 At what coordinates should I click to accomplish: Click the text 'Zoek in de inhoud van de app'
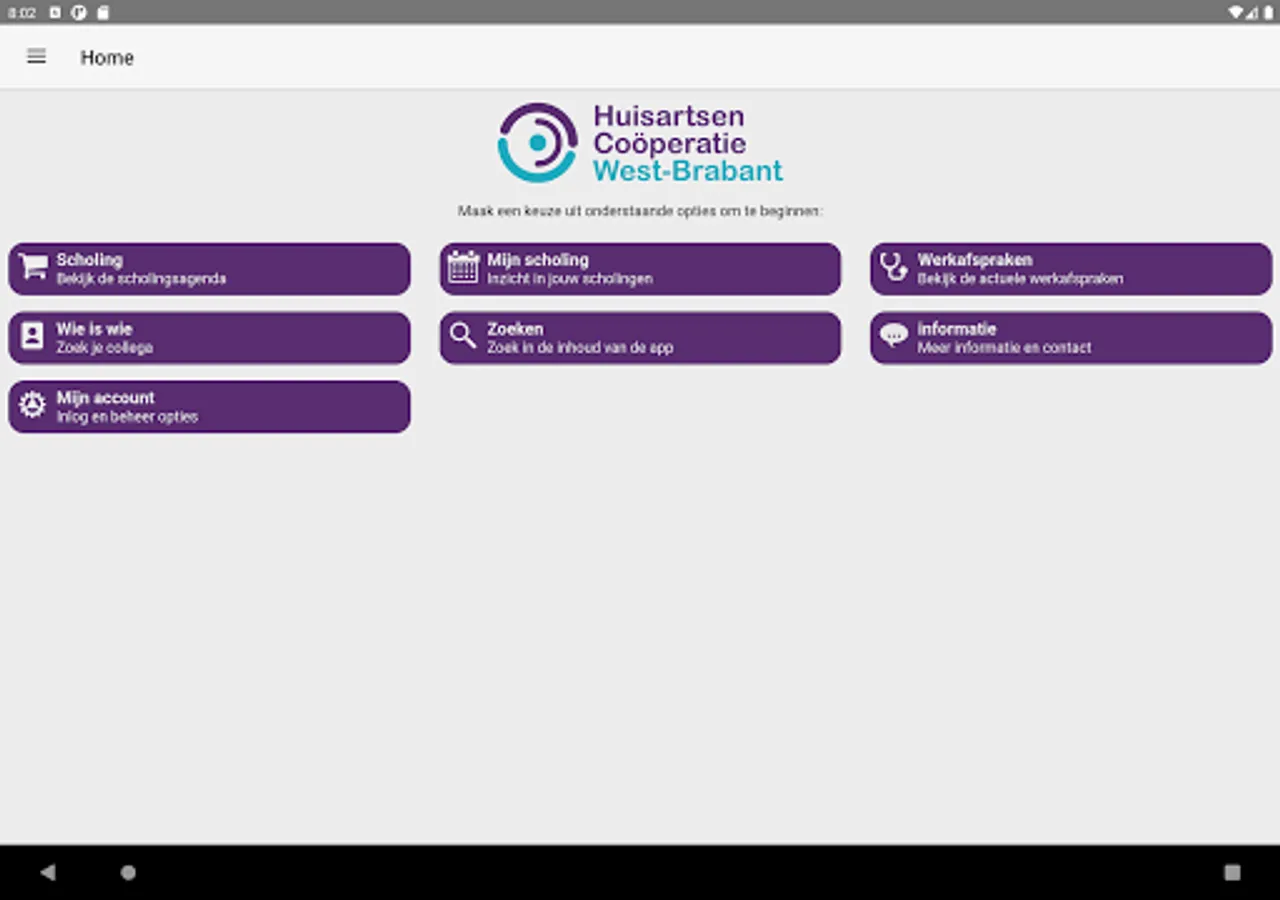(580, 348)
